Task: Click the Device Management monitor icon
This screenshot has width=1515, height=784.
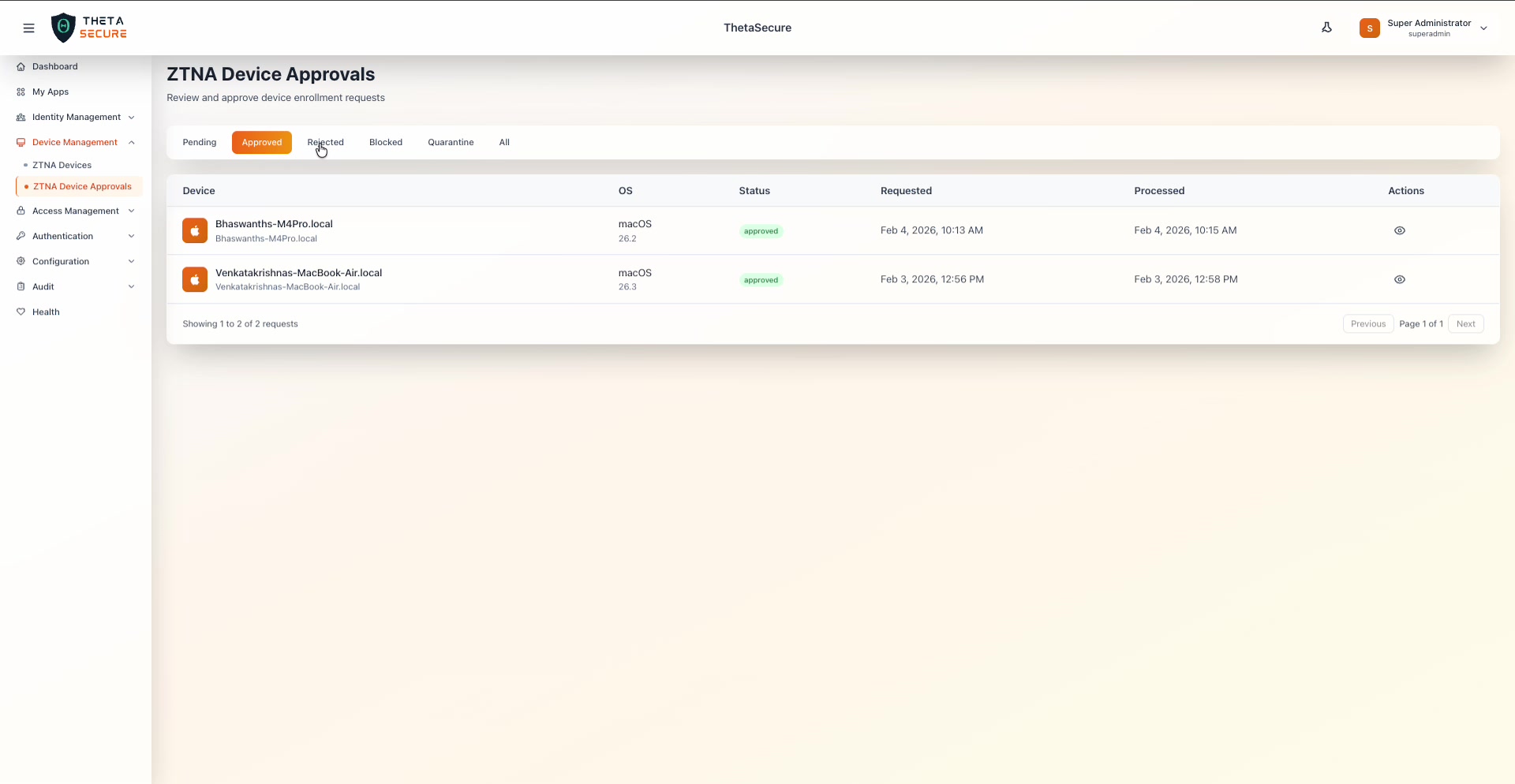Action: coord(21,142)
